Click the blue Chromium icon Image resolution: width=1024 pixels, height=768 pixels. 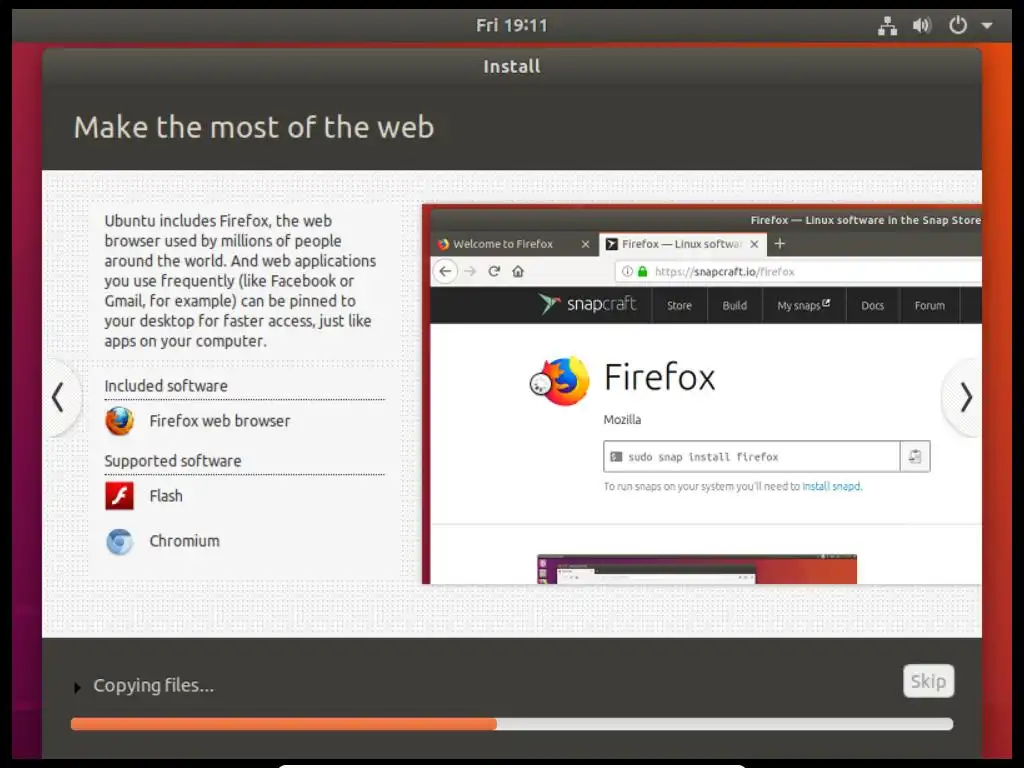click(x=120, y=541)
